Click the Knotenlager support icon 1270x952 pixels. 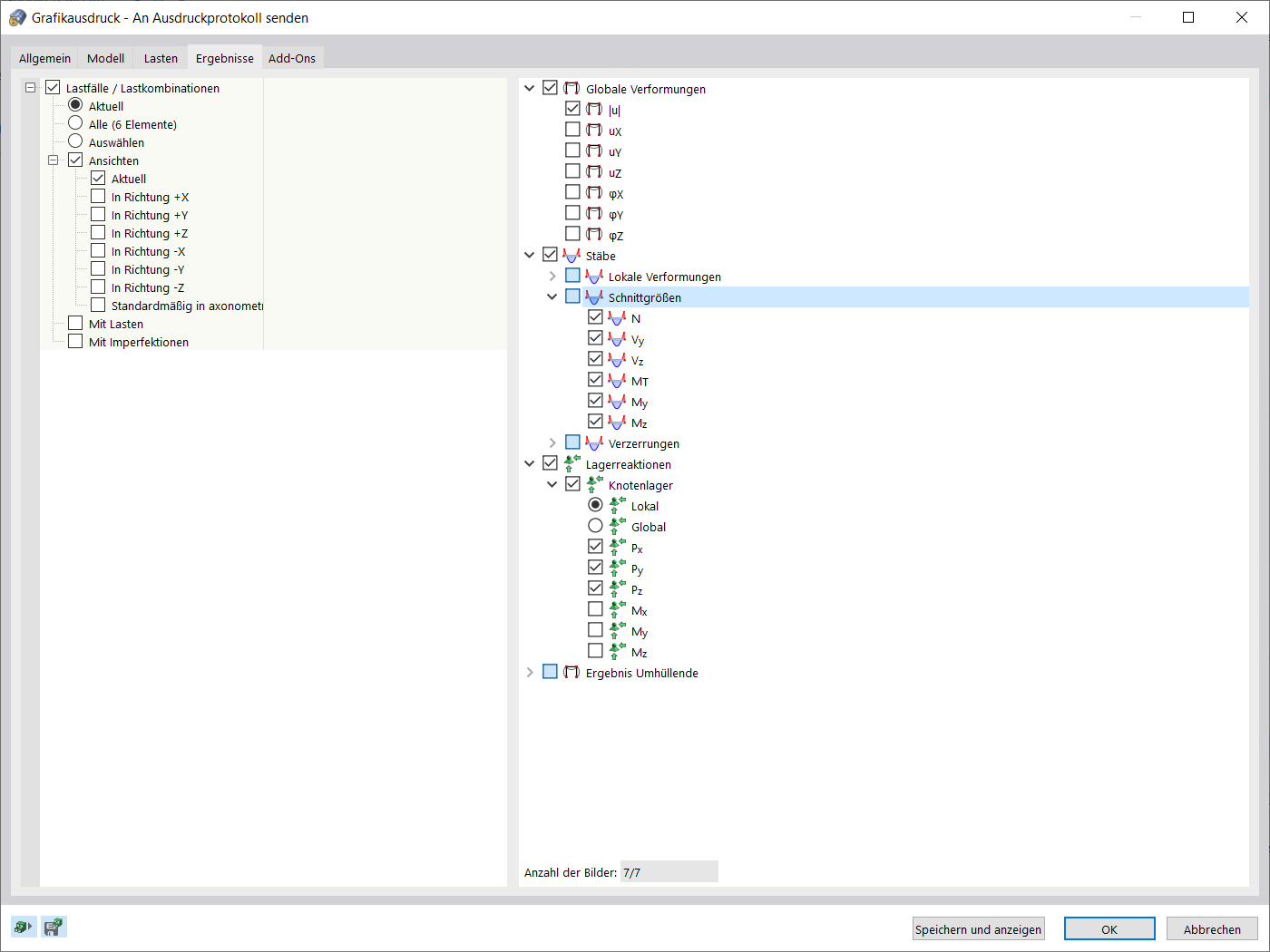594,484
